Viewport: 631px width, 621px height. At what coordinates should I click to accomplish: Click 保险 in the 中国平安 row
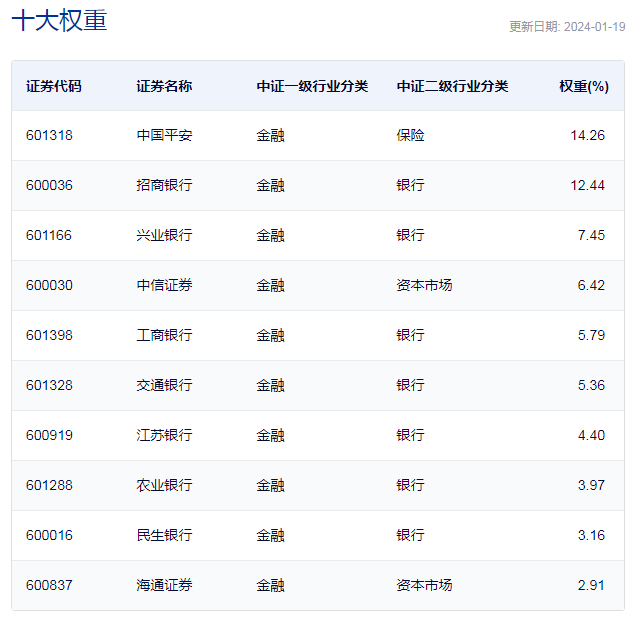tap(410, 135)
